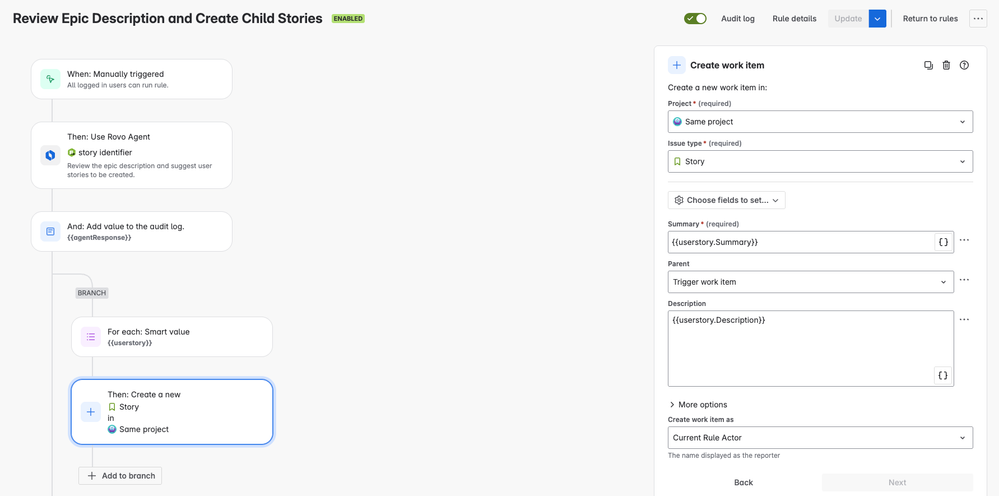
Task: Open Rule details
Action: 794,18
